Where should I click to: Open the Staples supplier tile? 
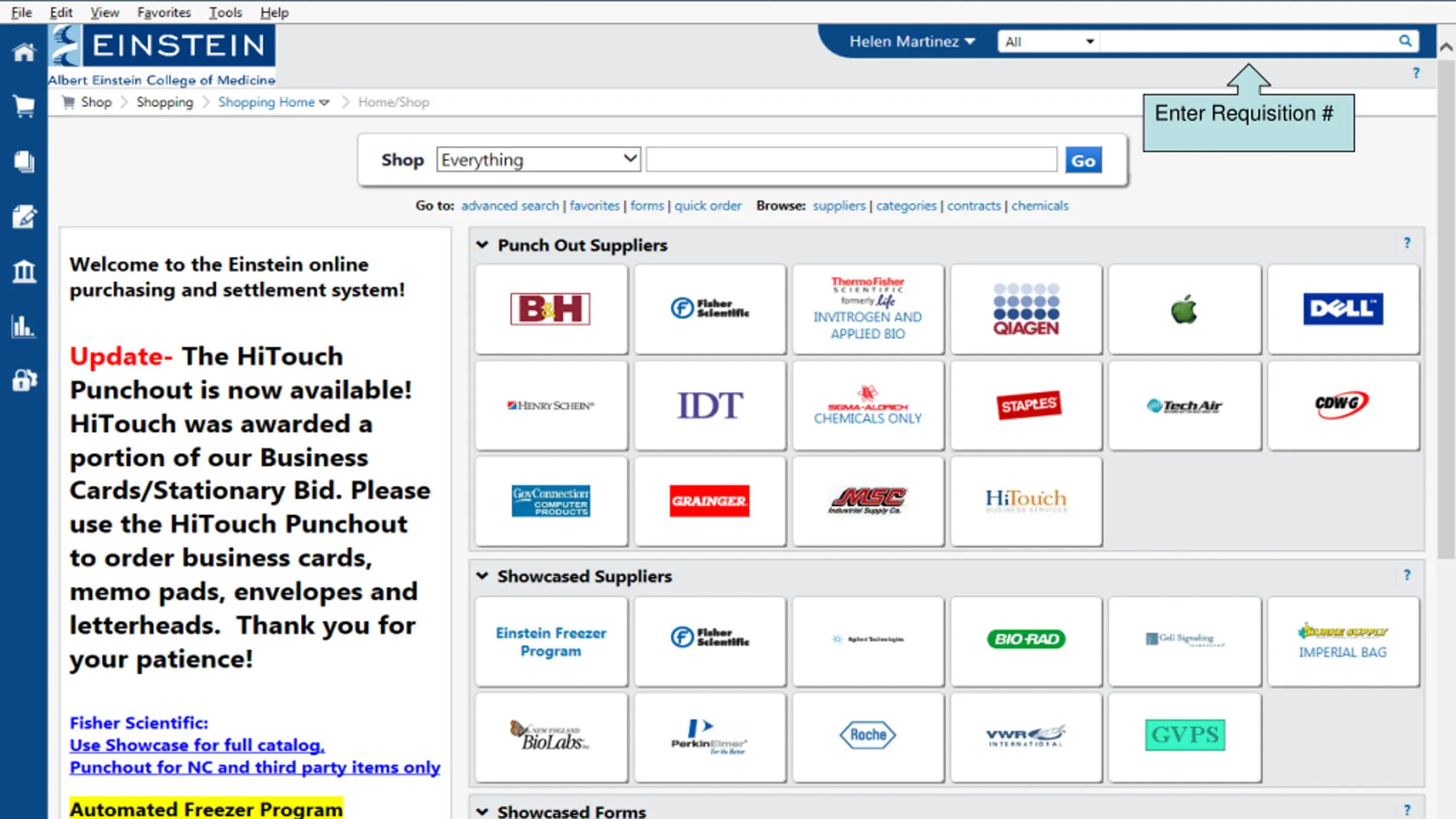(1026, 406)
